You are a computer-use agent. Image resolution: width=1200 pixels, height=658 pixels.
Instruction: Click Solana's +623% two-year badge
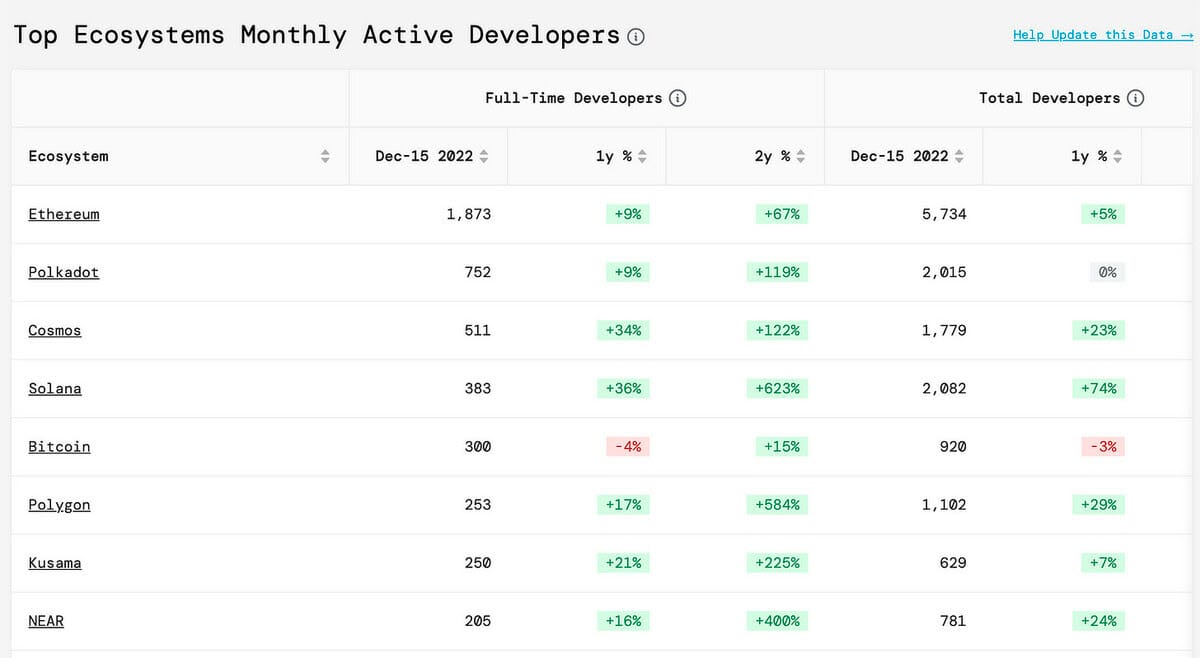click(777, 388)
